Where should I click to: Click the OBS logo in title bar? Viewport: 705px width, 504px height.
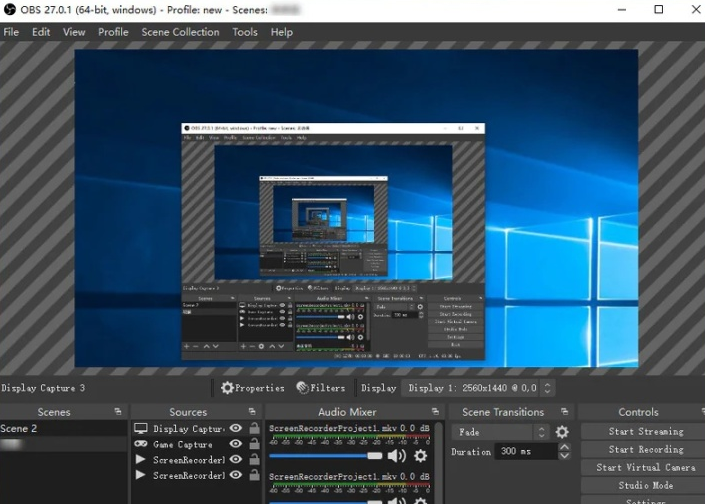(9, 9)
